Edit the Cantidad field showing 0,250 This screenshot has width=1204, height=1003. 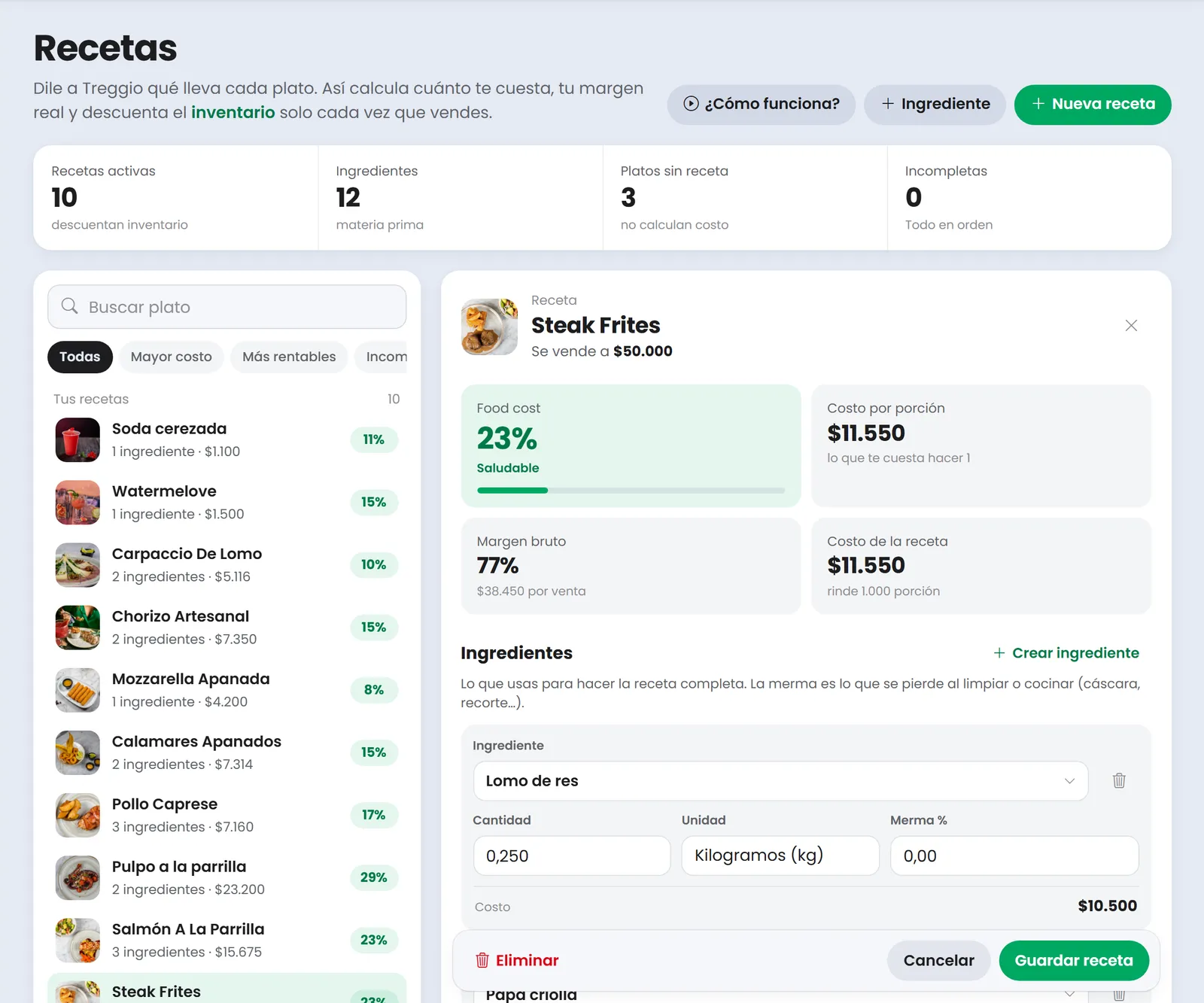click(572, 856)
